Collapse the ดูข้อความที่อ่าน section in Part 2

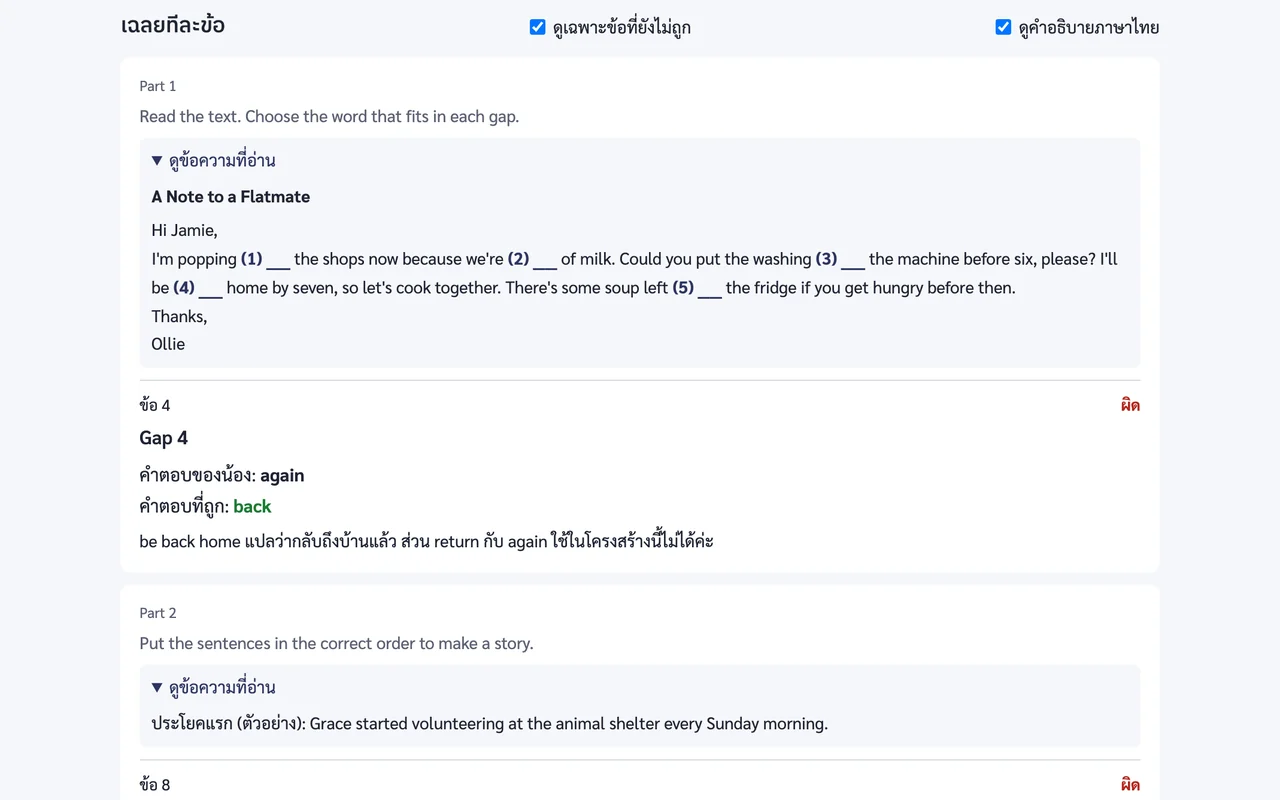pos(213,687)
